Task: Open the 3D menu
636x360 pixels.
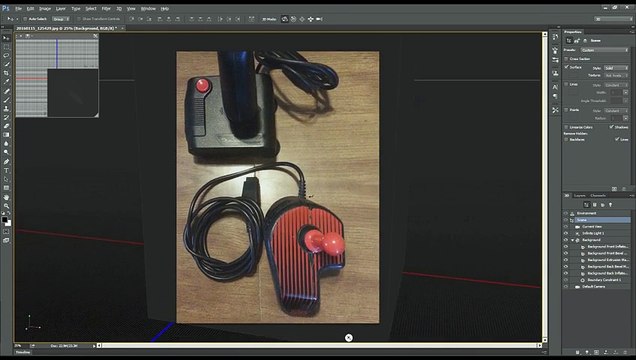Action: coord(119,9)
